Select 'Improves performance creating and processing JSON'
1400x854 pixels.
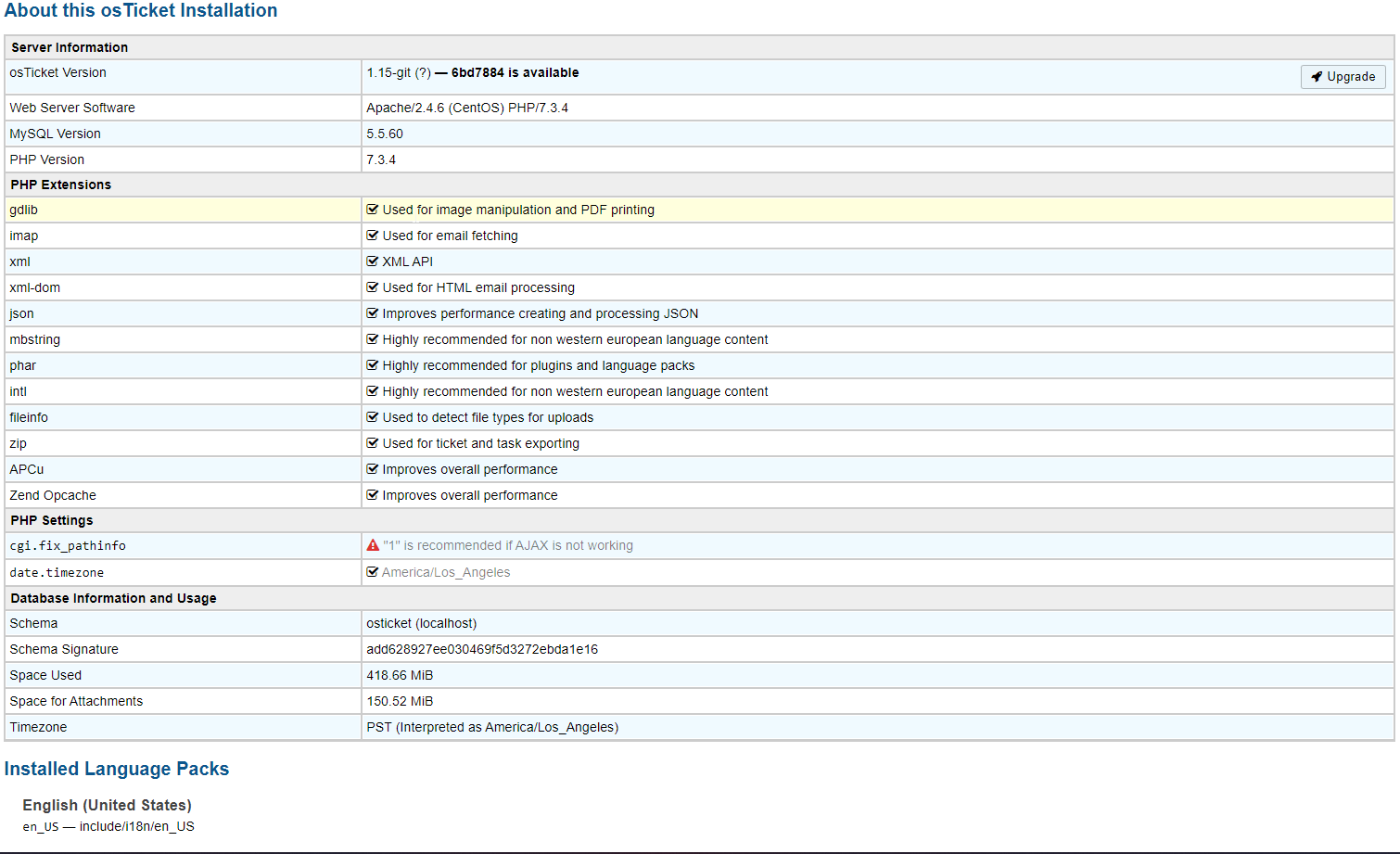[x=541, y=313]
